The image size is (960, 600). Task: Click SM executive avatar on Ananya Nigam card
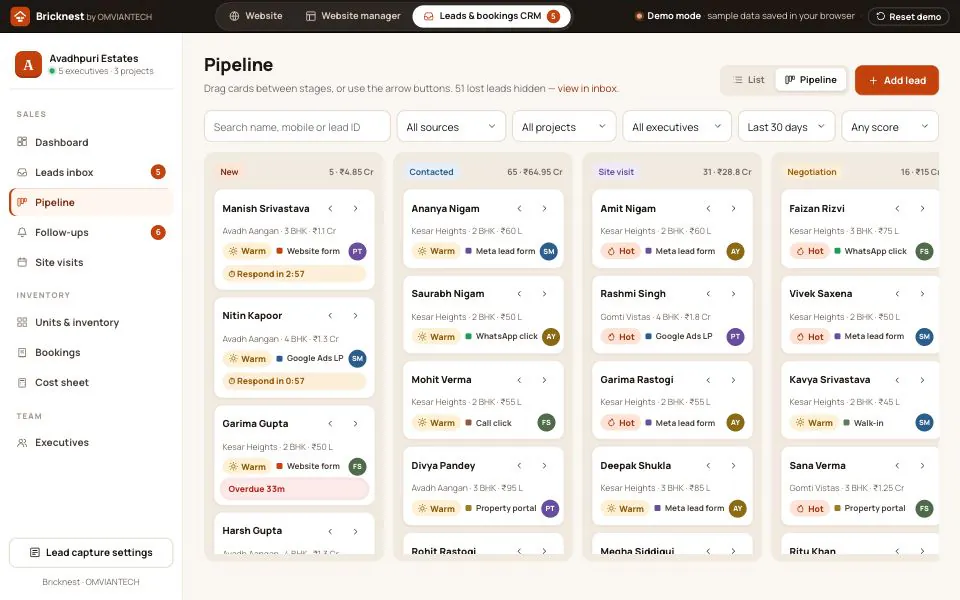(x=549, y=251)
